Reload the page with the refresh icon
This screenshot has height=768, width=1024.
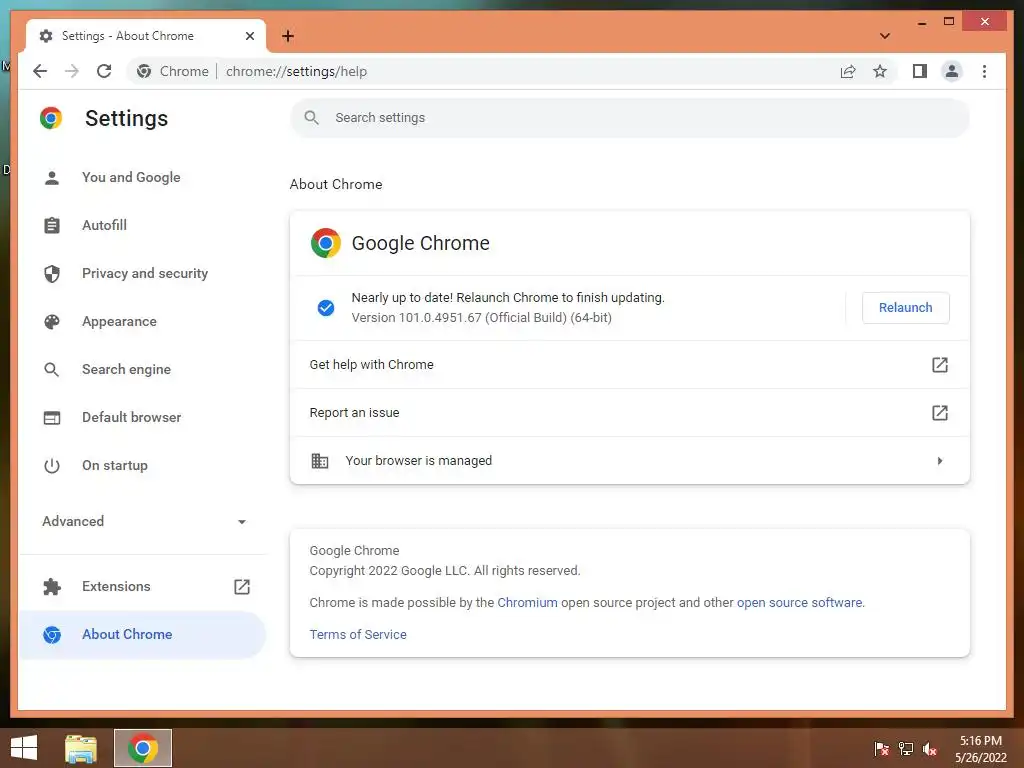click(104, 71)
